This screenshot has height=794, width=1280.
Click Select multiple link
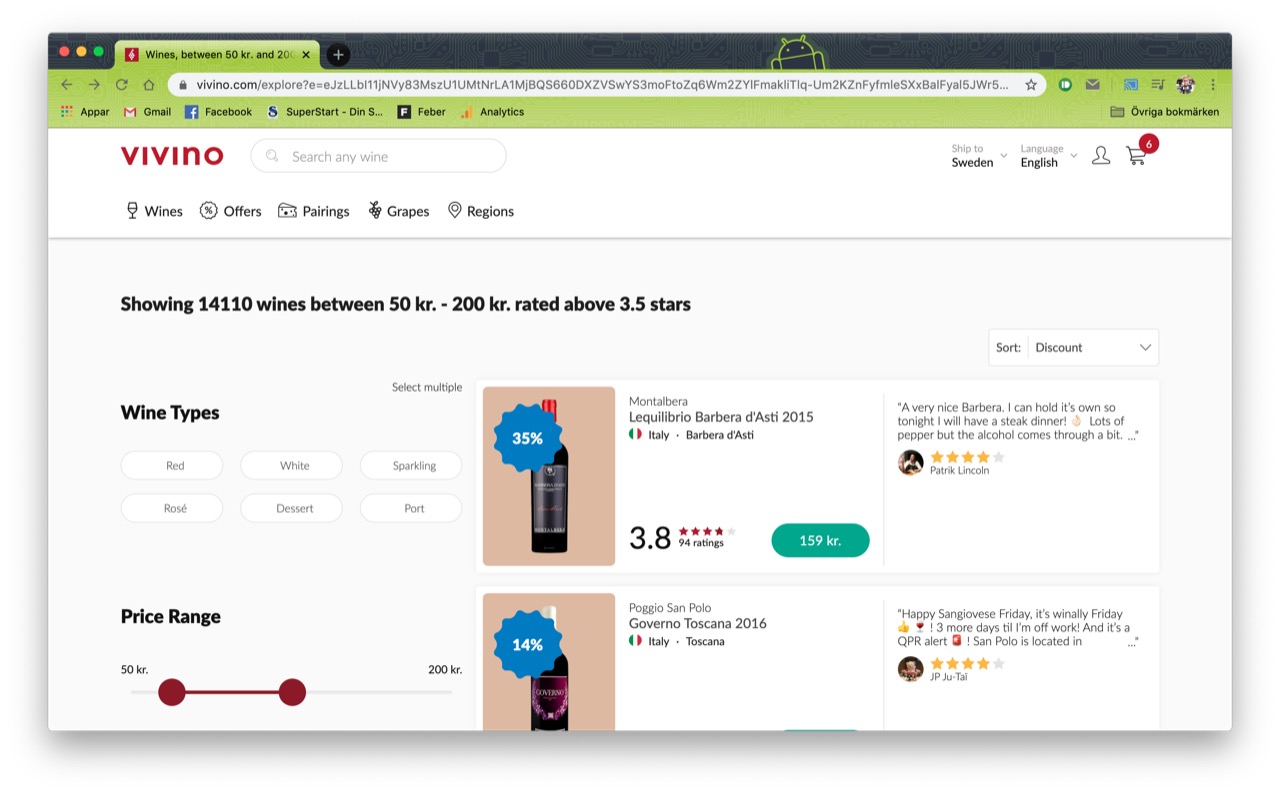coord(427,387)
